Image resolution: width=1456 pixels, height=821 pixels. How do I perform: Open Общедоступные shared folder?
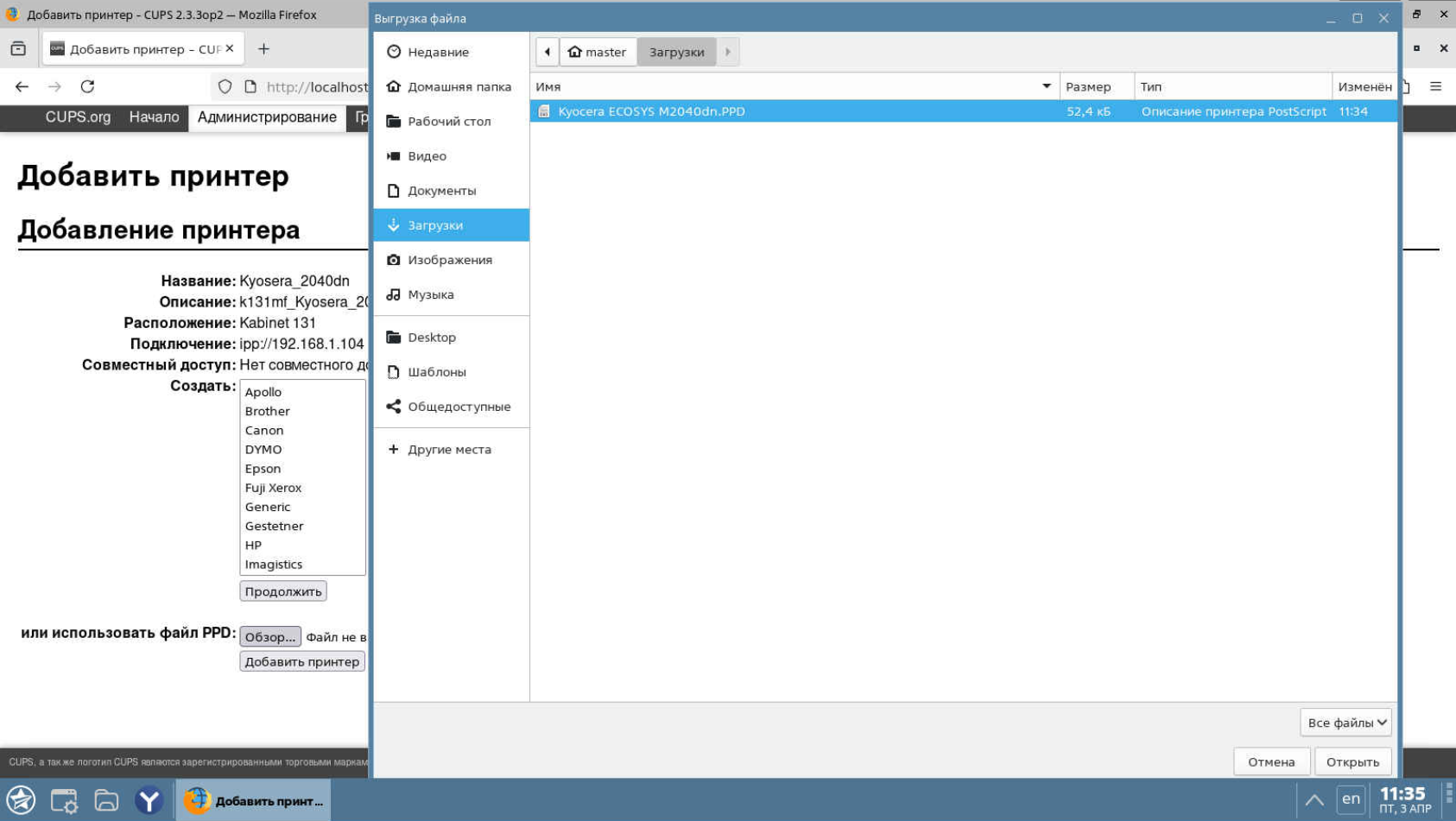[x=459, y=407]
